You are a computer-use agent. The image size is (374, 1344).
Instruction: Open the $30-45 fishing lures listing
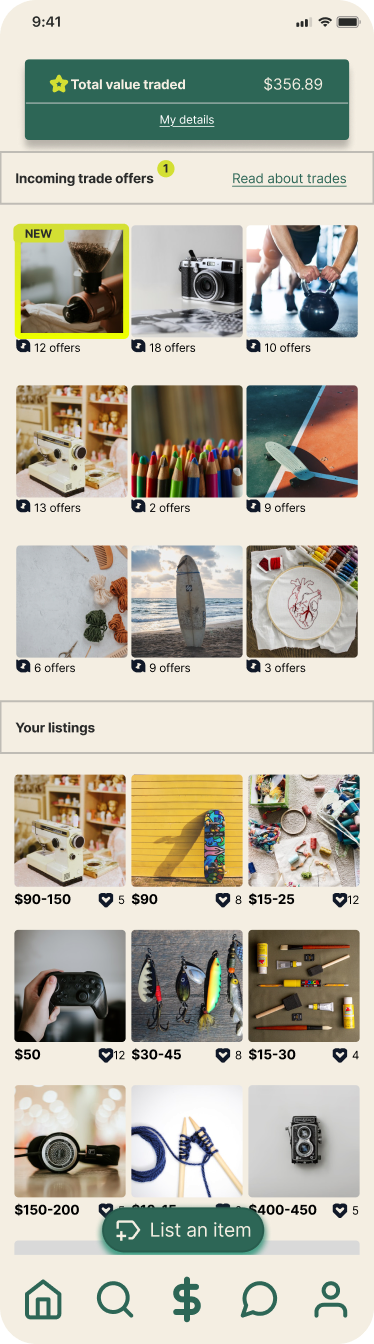tap(187, 986)
